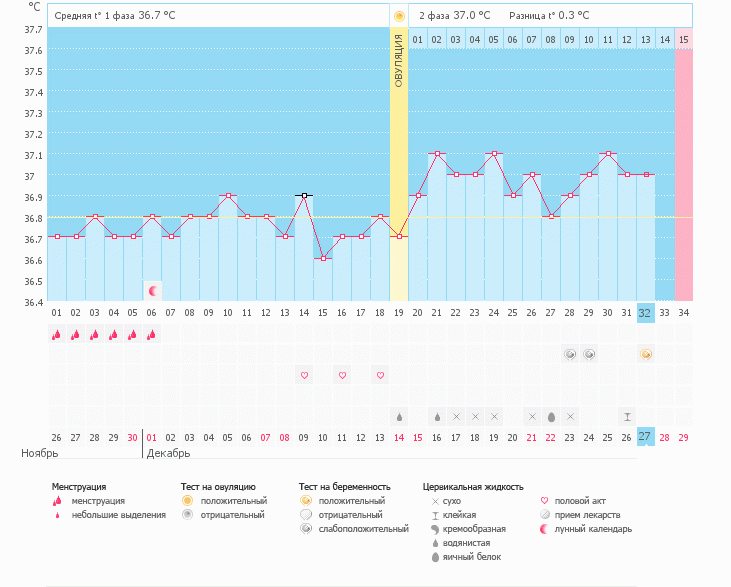The width and height of the screenshot is (731, 587).
Task: Select highlighted cycle day 32 on the axis
Action: click(646, 312)
